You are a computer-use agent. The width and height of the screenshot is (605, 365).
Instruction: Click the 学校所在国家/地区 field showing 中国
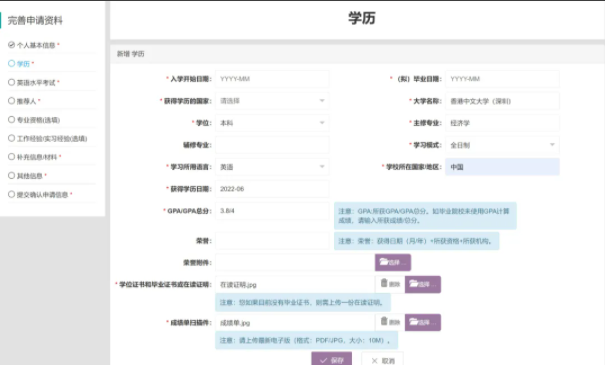click(x=502, y=167)
